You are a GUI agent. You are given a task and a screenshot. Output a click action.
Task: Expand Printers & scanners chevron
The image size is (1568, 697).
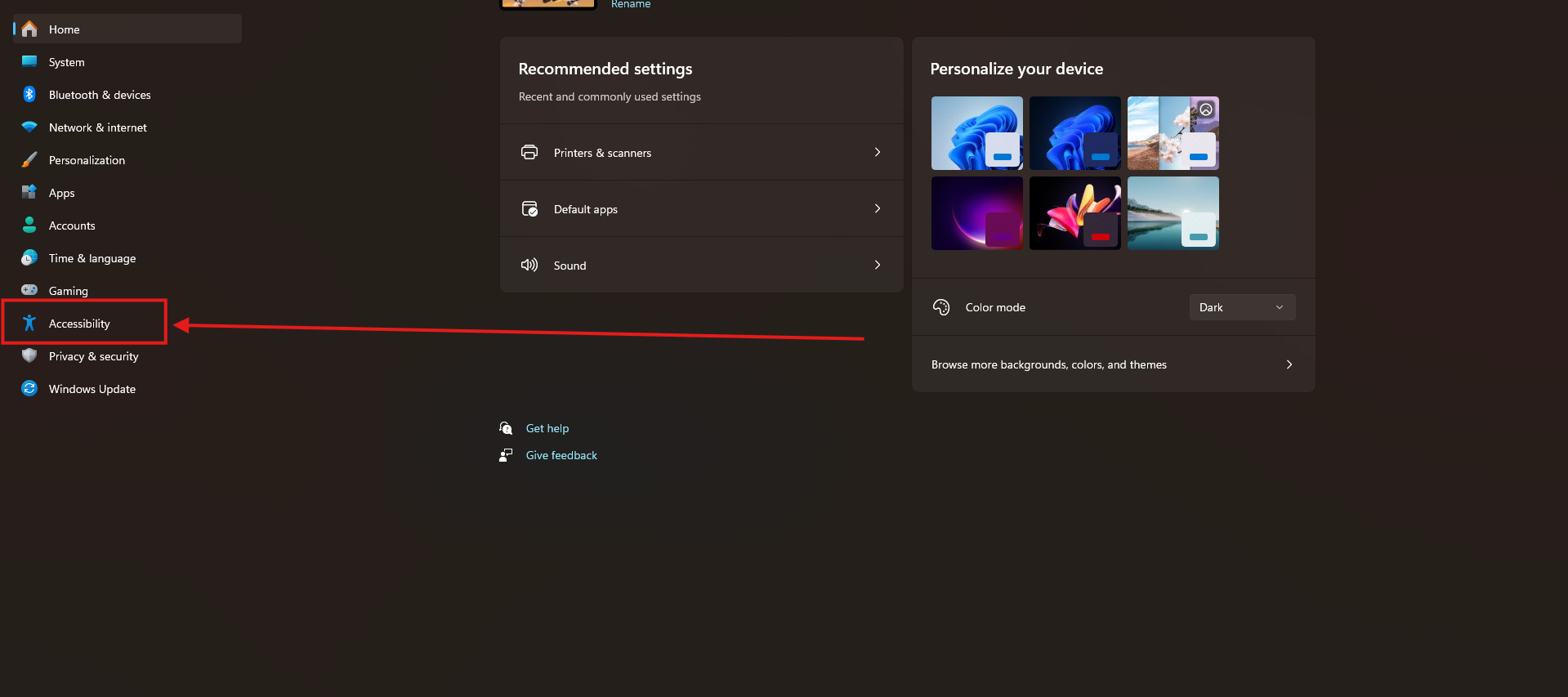click(x=878, y=152)
